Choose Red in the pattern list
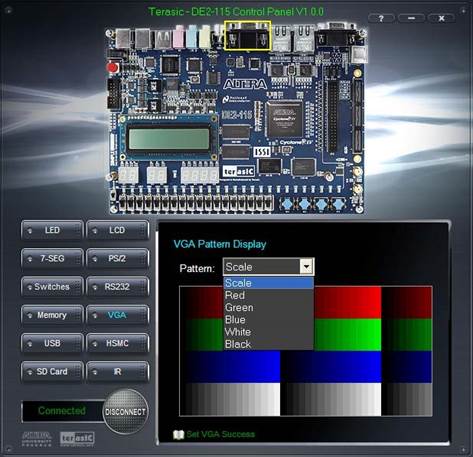Image resolution: width=473 pixels, height=457 pixels. point(268,295)
